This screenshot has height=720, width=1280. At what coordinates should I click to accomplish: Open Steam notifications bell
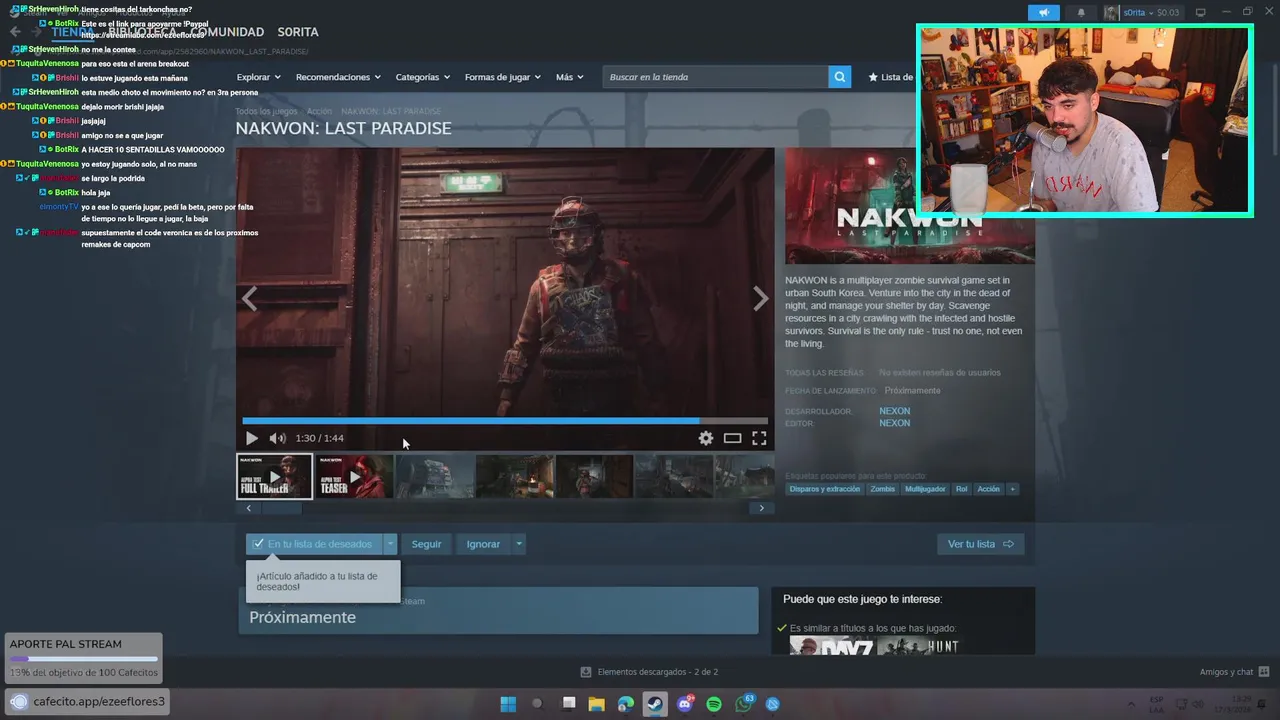pyautogui.click(x=1081, y=12)
